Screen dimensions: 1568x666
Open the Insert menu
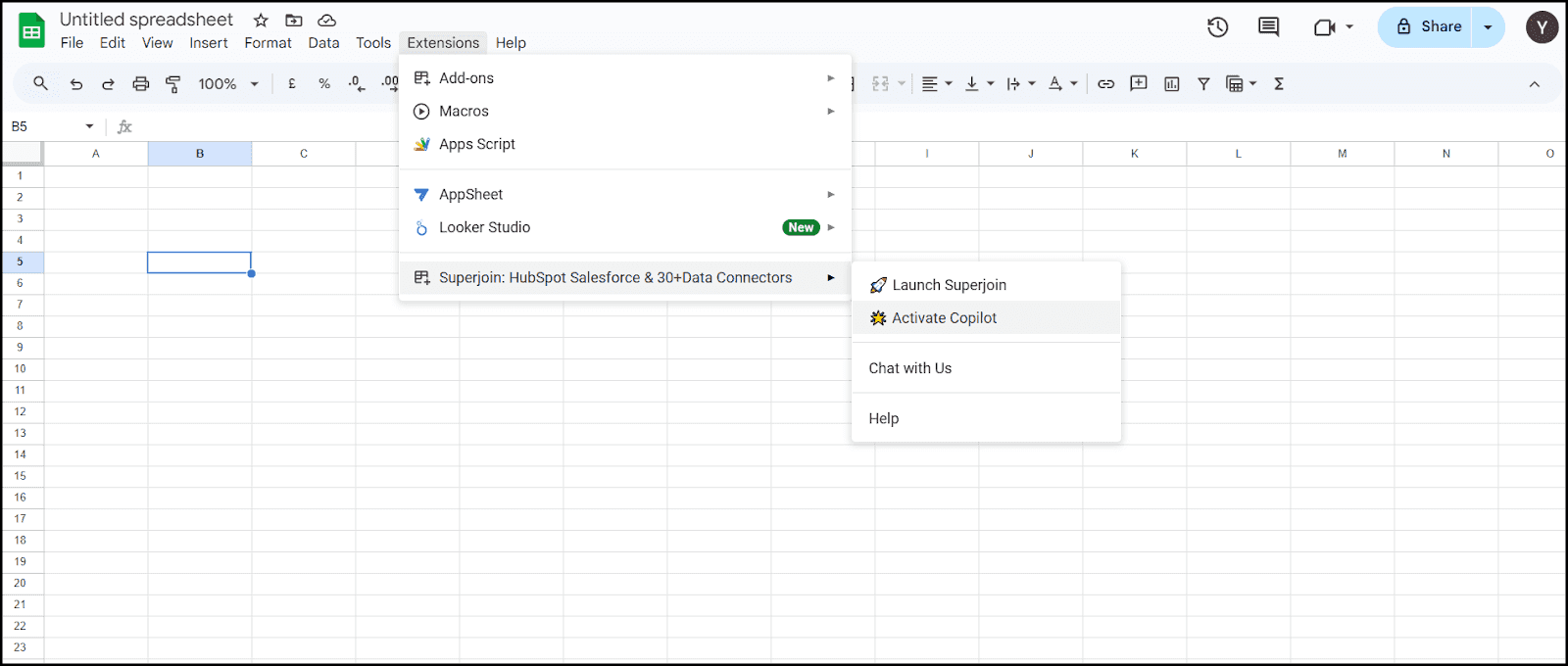click(x=209, y=43)
